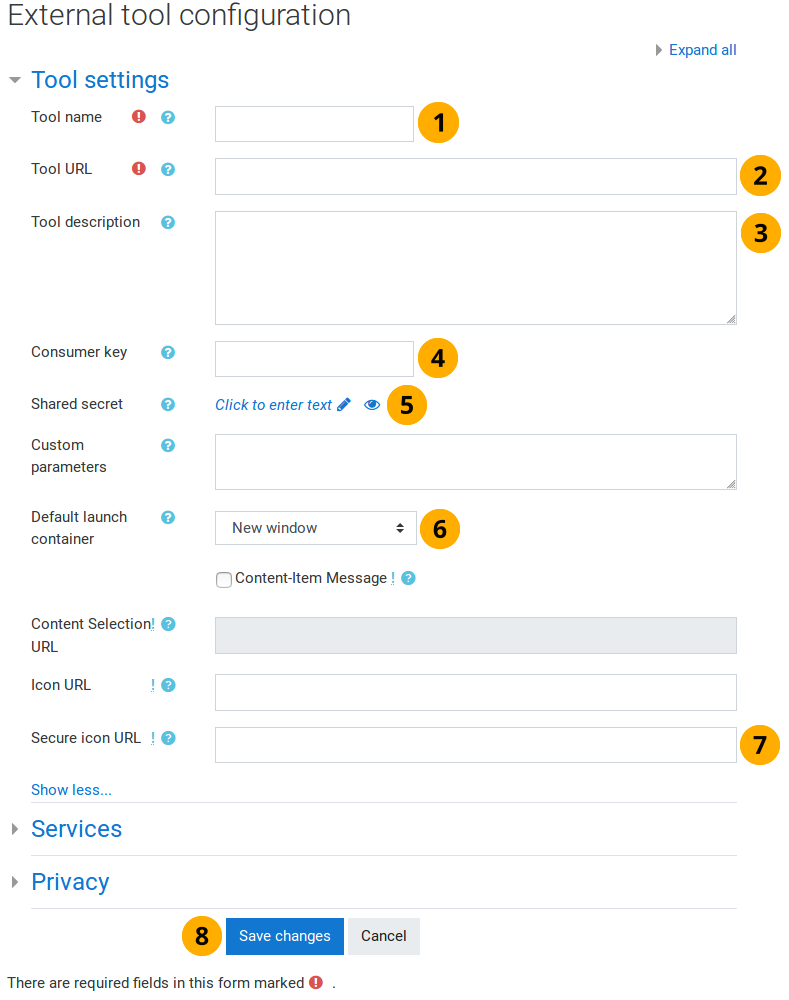Click the Save changes button
The height and width of the screenshot is (1000, 789).
[284, 936]
